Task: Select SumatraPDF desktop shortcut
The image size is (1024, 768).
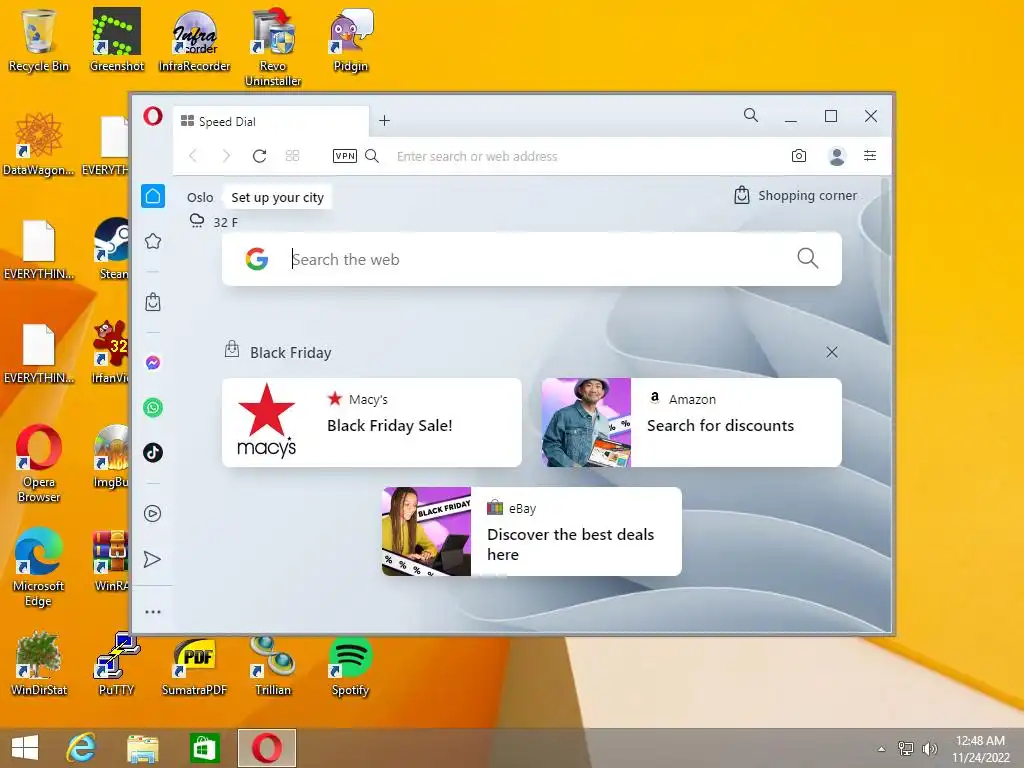Action: pos(195,664)
